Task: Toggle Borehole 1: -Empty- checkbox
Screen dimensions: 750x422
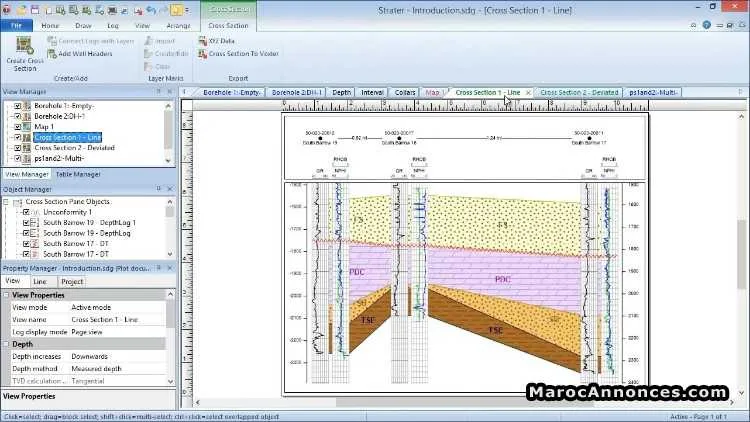Action: (18, 106)
